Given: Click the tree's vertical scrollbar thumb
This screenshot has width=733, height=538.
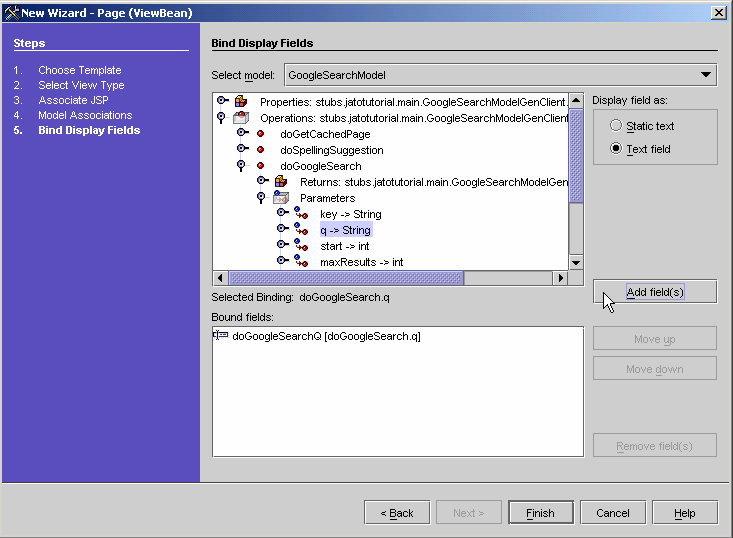Looking at the screenshot, I should pos(576,155).
